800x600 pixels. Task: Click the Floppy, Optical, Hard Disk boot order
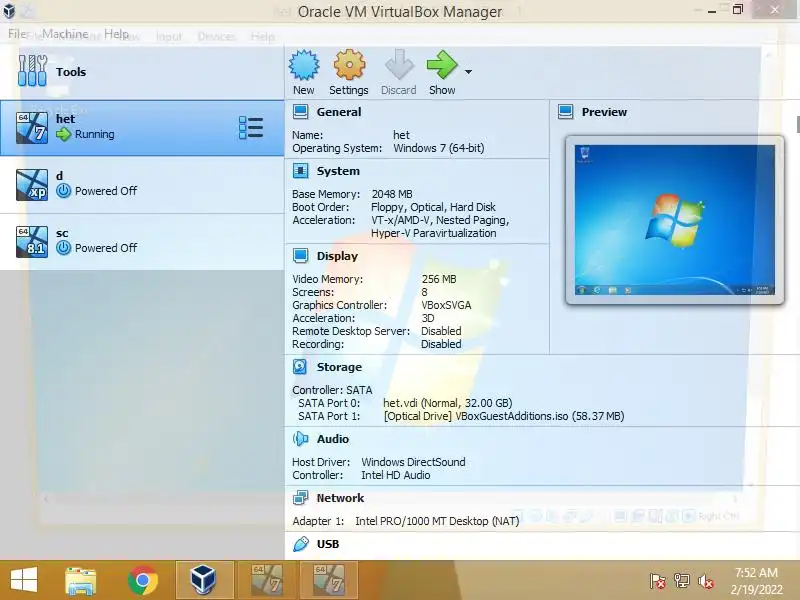[x=433, y=207]
